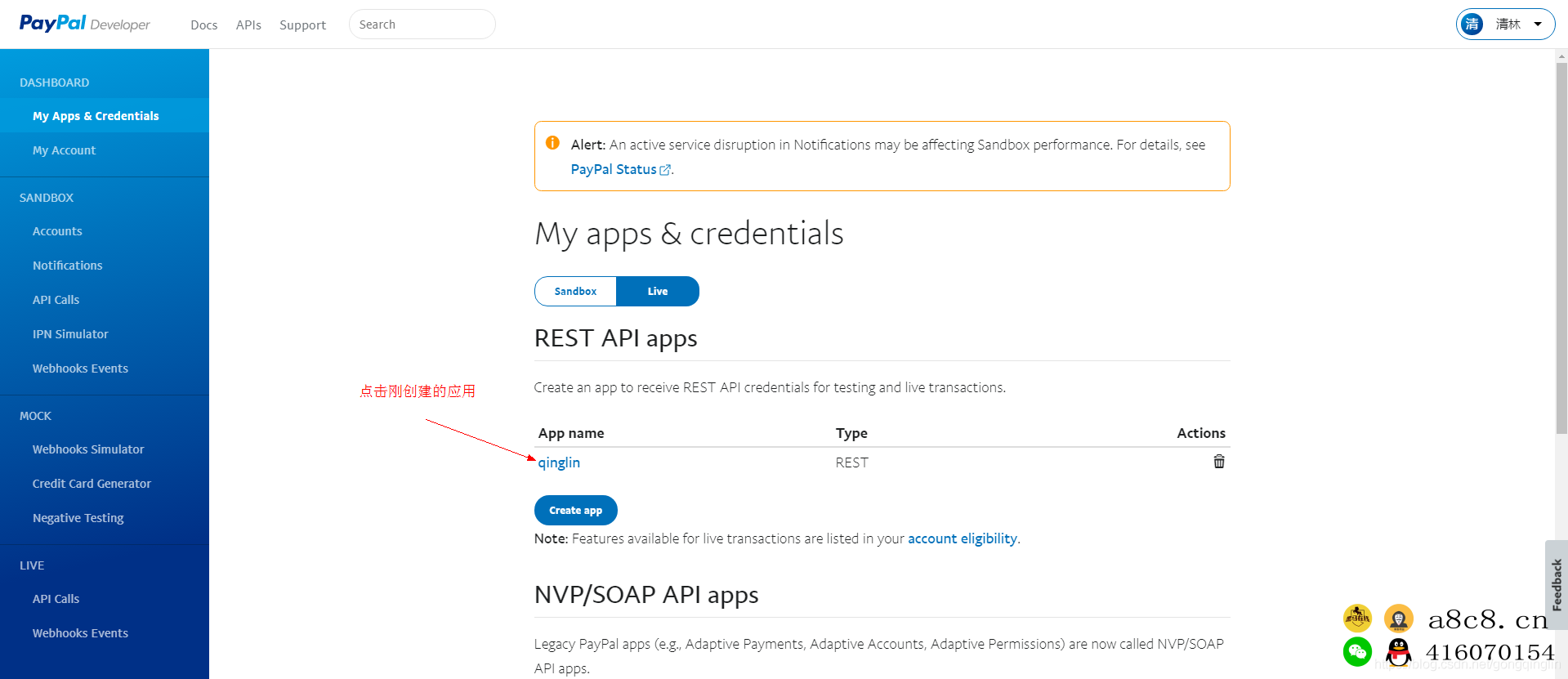
Task: Select My Apps & Credentials in sidebar
Action: 105,116
